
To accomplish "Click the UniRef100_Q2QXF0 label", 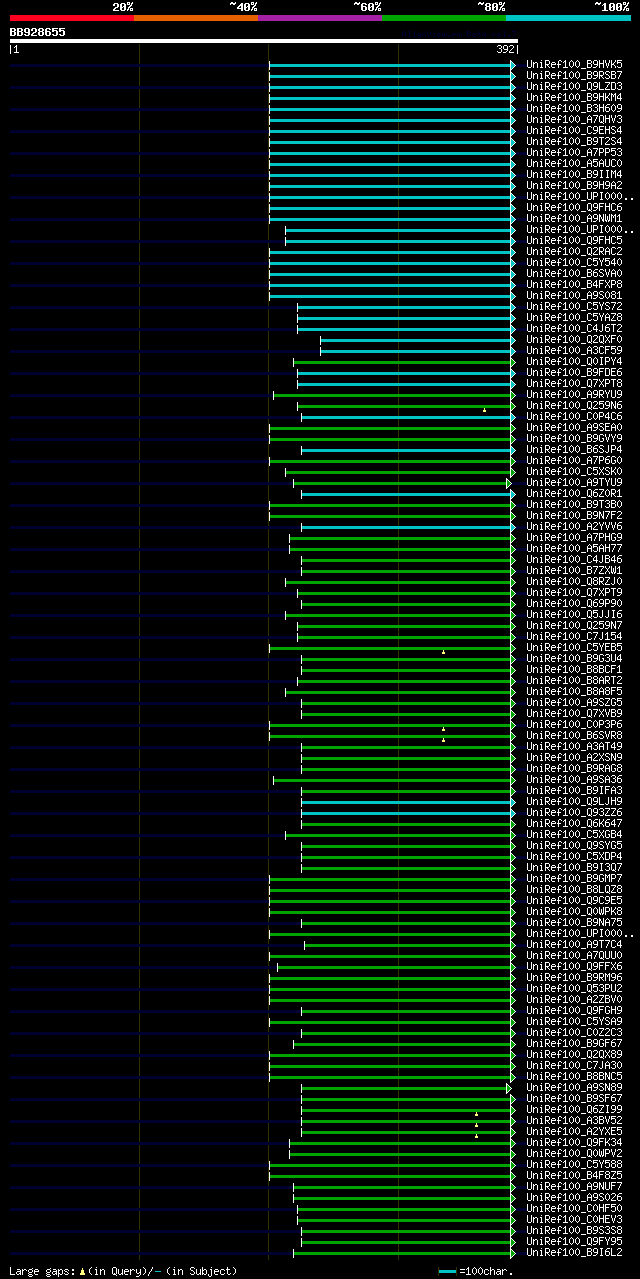I will pyautogui.click(x=574, y=339).
